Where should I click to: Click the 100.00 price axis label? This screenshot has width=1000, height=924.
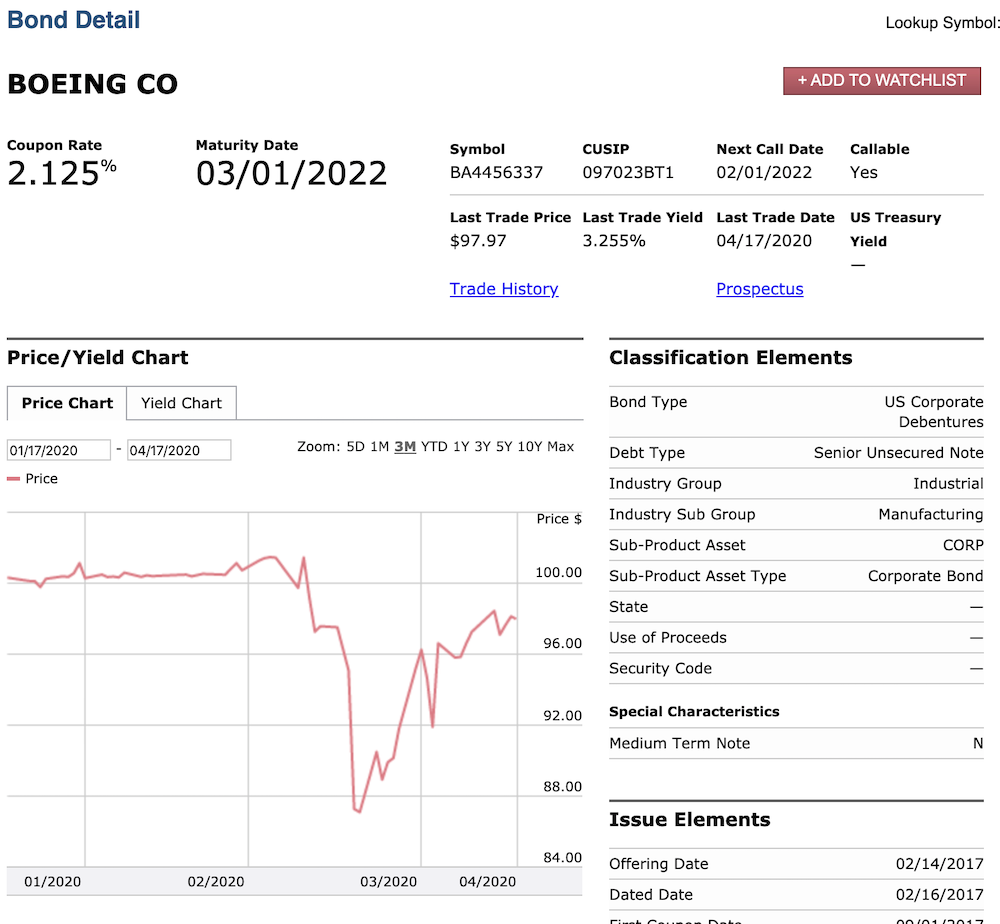559,573
